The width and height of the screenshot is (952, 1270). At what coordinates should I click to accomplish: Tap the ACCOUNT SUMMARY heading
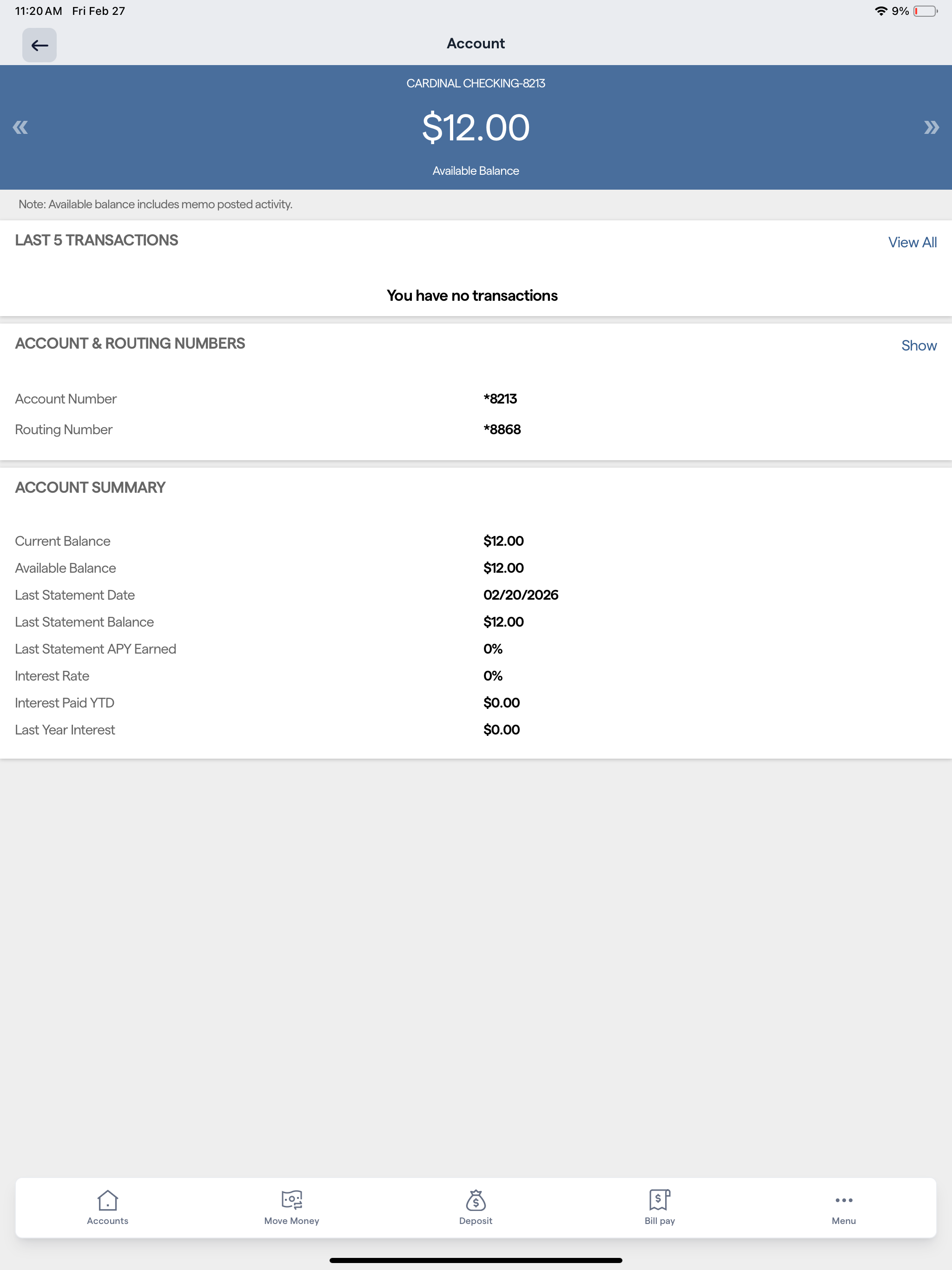tap(90, 488)
